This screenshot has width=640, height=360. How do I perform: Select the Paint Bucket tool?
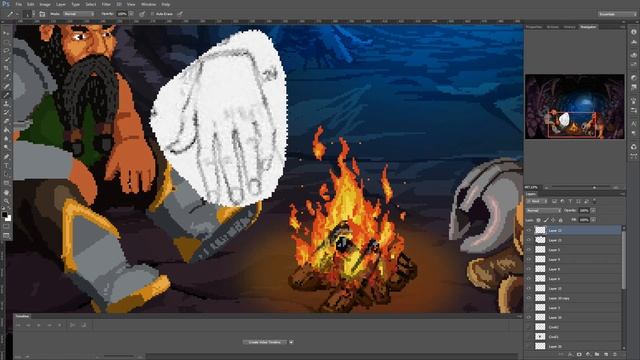coord(6,130)
